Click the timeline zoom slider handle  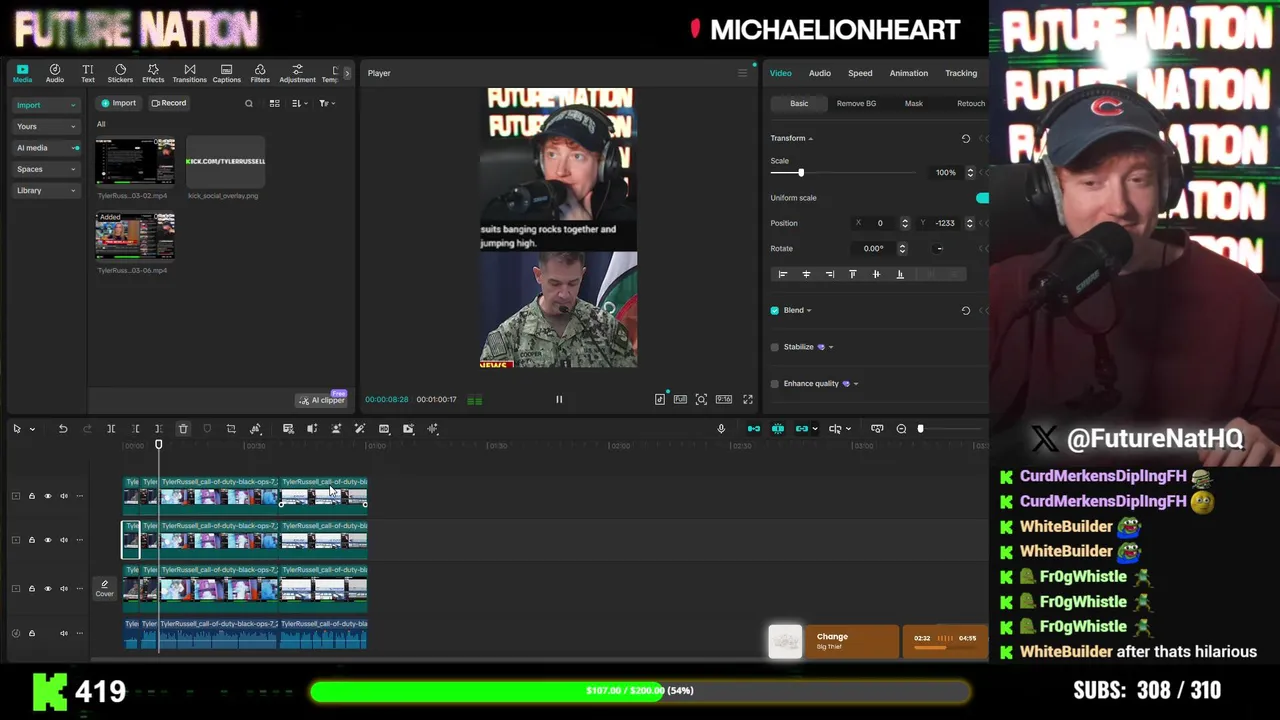[x=920, y=429]
